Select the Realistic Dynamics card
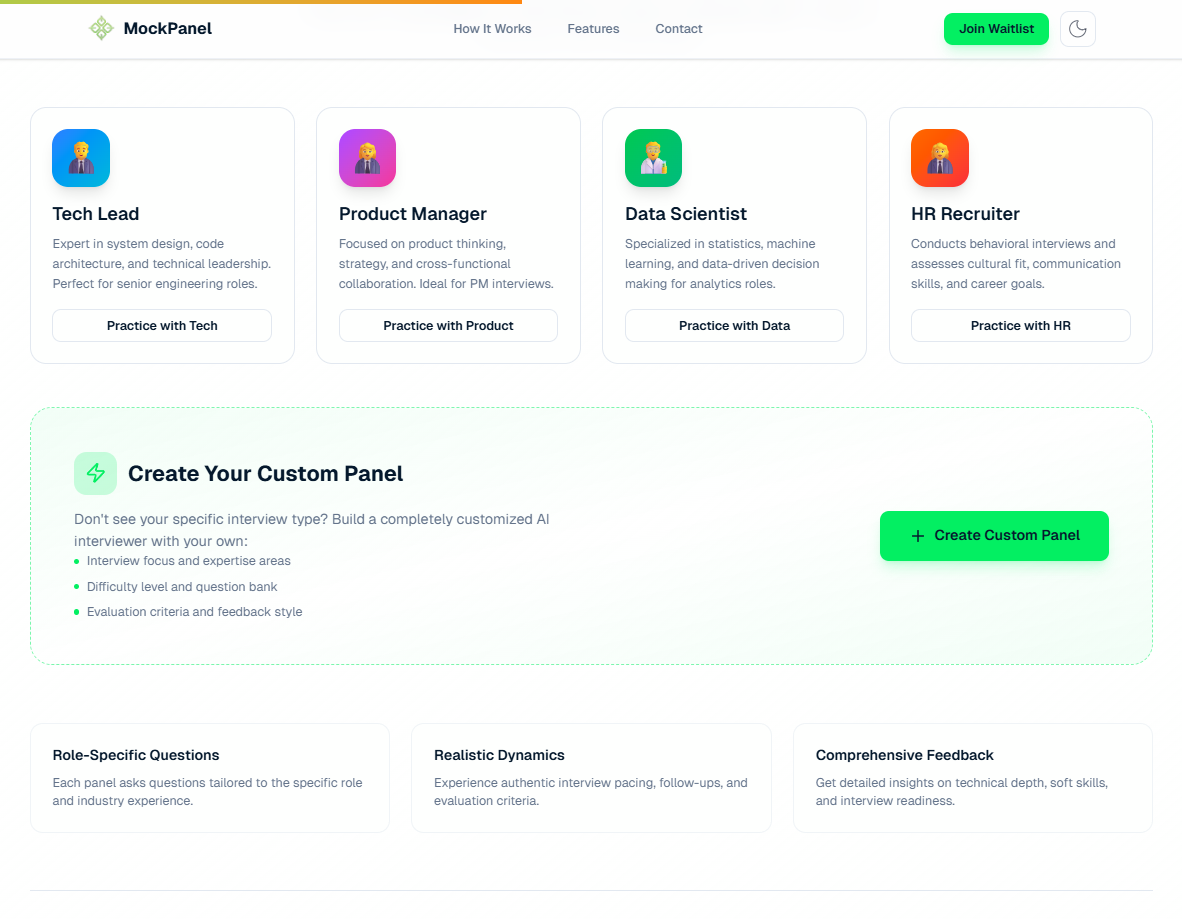 coord(591,777)
